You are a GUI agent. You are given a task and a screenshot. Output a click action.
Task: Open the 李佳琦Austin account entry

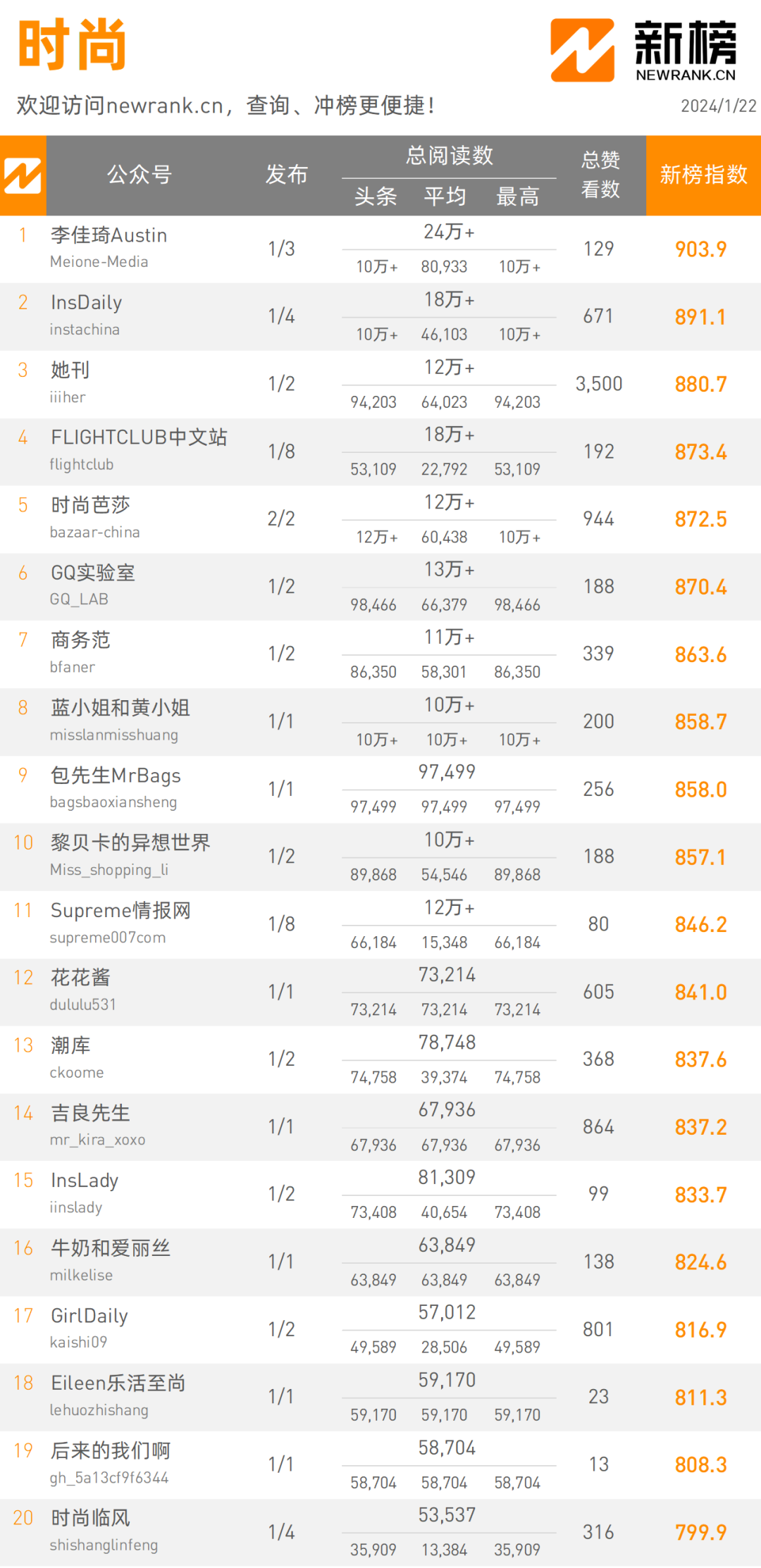(x=109, y=235)
